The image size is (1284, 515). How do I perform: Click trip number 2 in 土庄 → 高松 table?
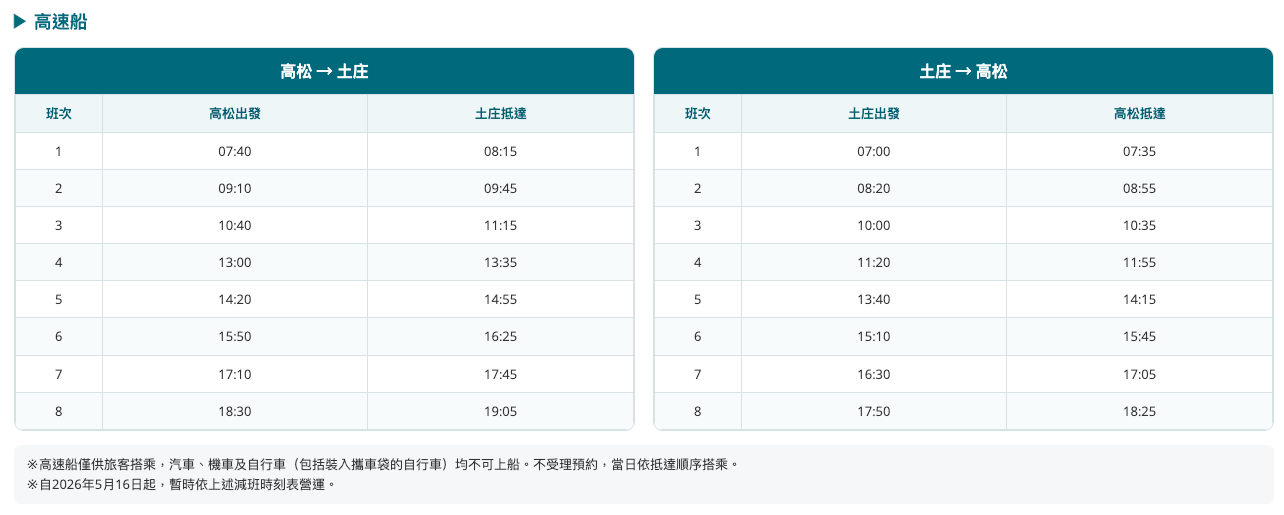click(x=698, y=188)
